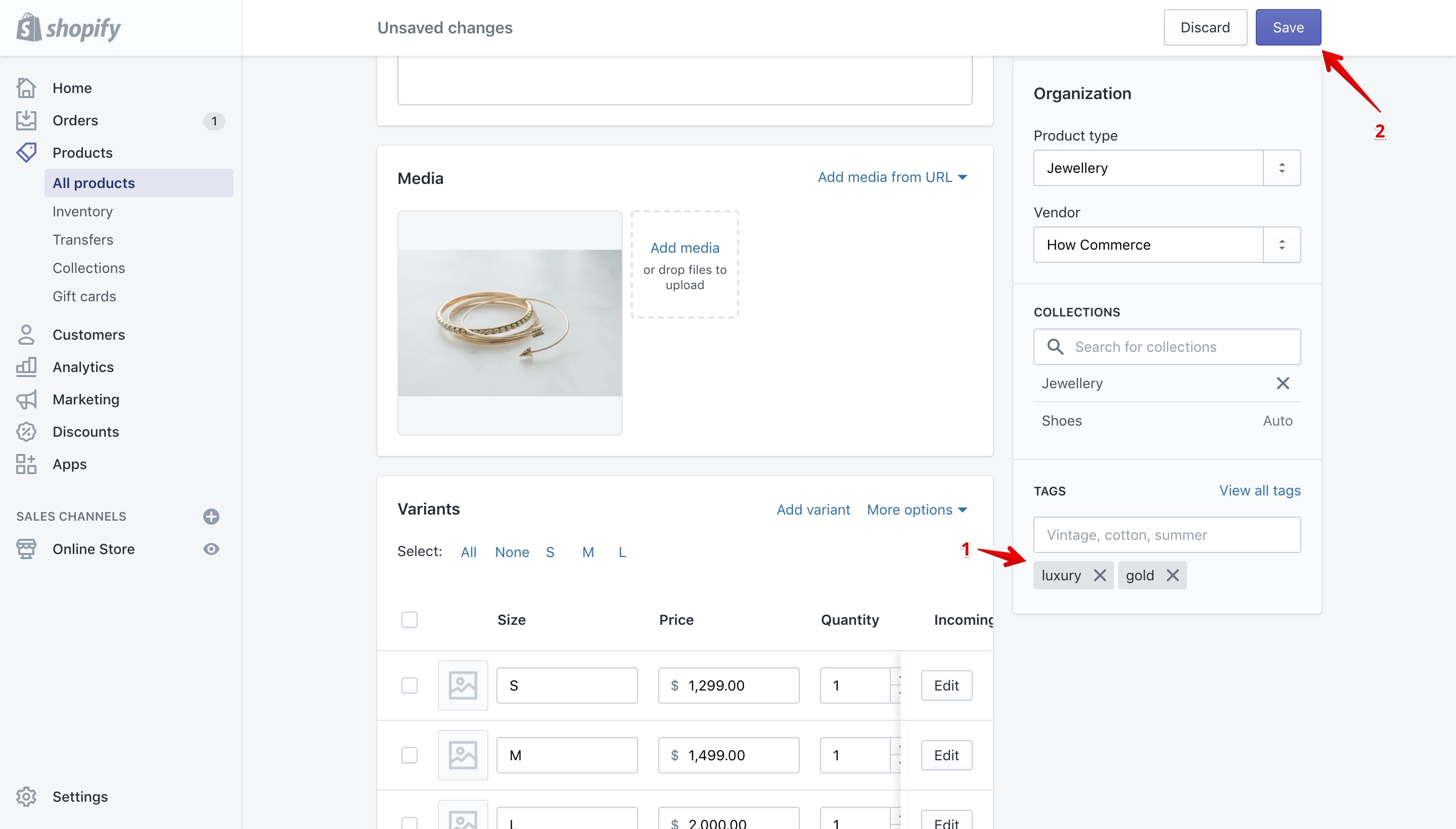The image size is (1456, 829).
Task: Adjust quantity stepper for S variant
Action: pyautogui.click(x=896, y=685)
